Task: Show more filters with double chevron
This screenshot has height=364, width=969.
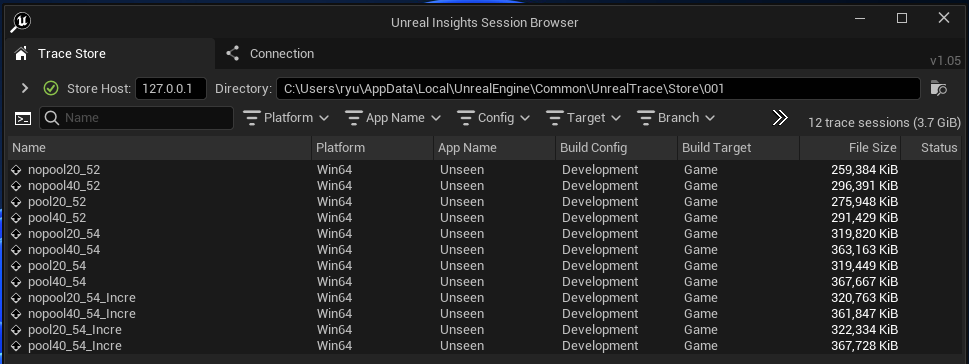Action: point(780,118)
